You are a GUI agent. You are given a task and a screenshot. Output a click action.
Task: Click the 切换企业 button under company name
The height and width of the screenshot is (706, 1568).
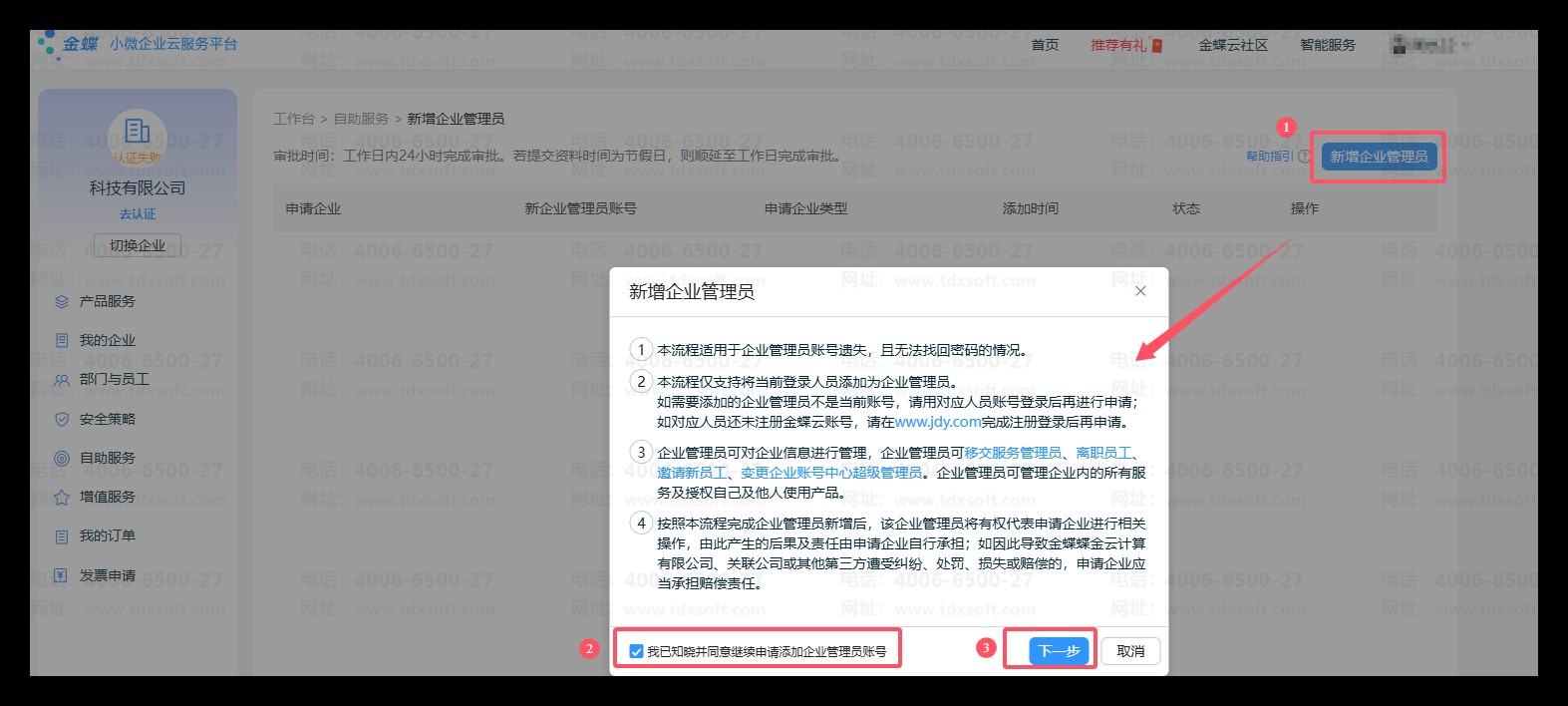pyautogui.click(x=138, y=245)
